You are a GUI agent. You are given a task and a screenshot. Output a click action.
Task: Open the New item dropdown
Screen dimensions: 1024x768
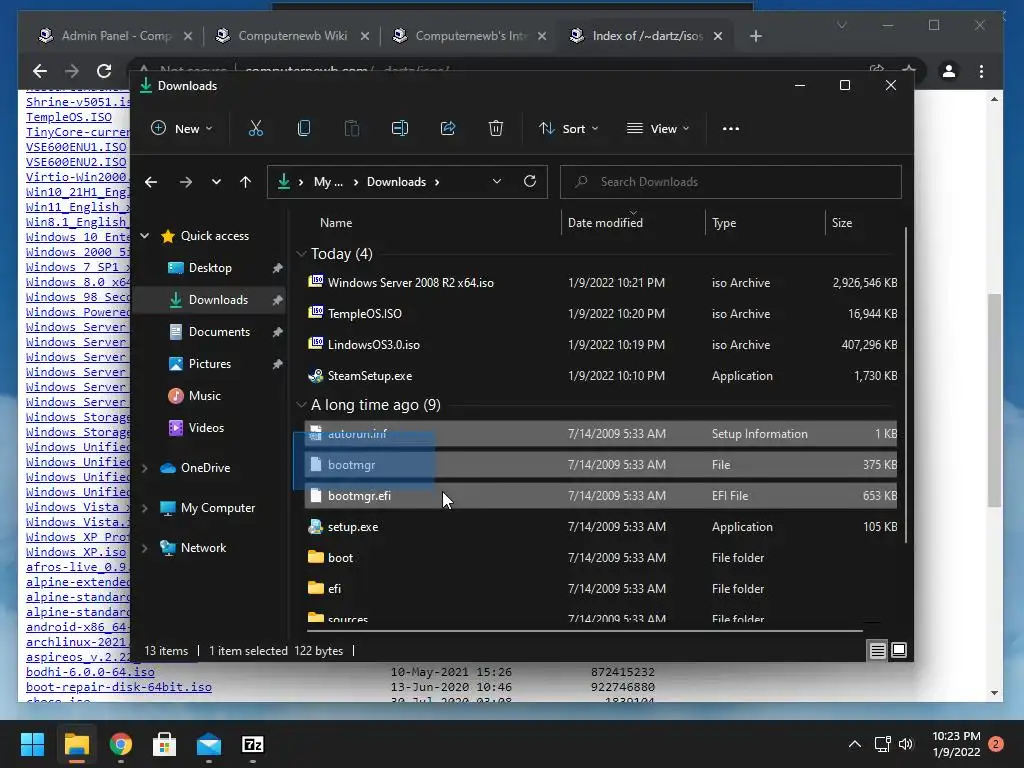[182, 129]
